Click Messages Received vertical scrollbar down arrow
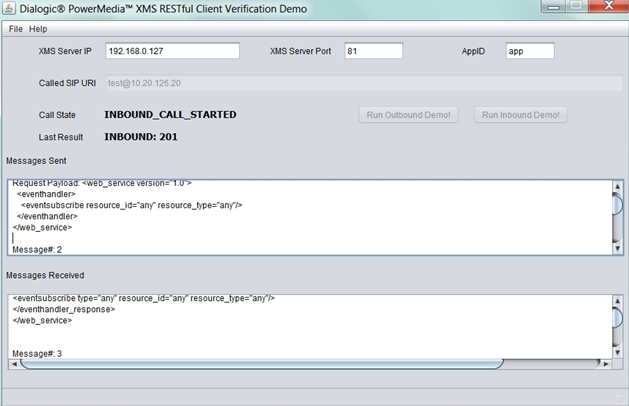 pyautogui.click(x=616, y=350)
